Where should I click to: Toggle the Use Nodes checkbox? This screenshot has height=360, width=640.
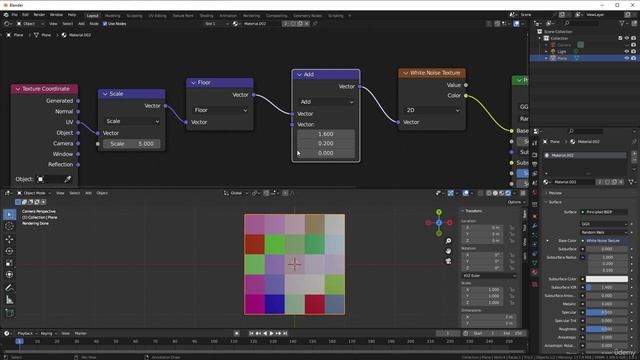105,24
